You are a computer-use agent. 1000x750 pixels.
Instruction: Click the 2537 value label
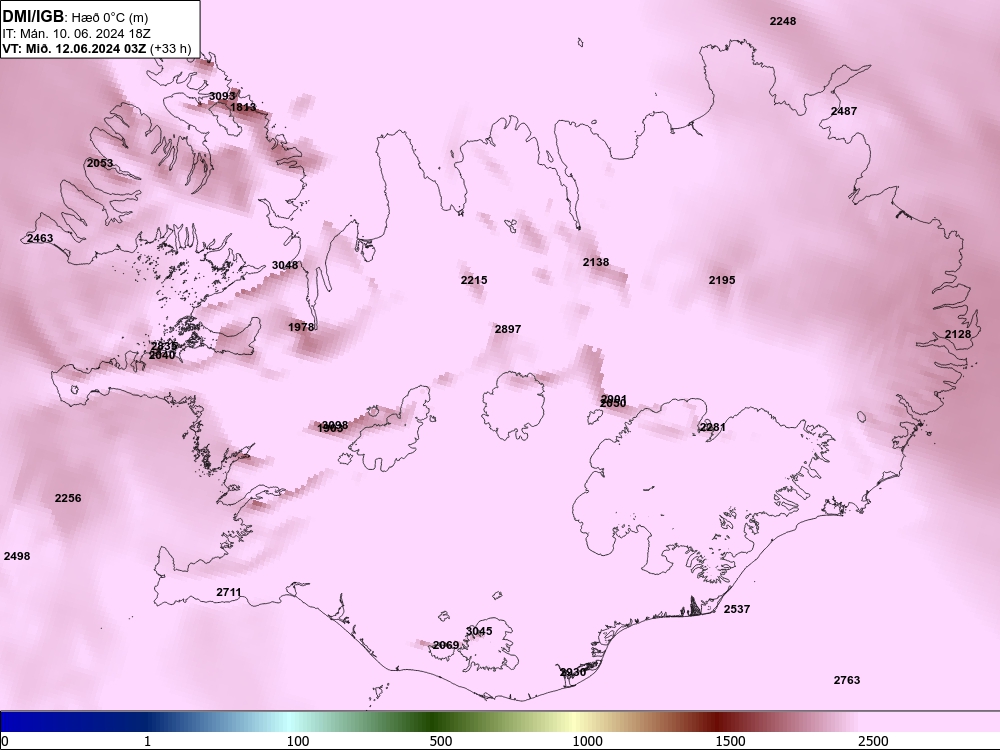[x=737, y=609]
